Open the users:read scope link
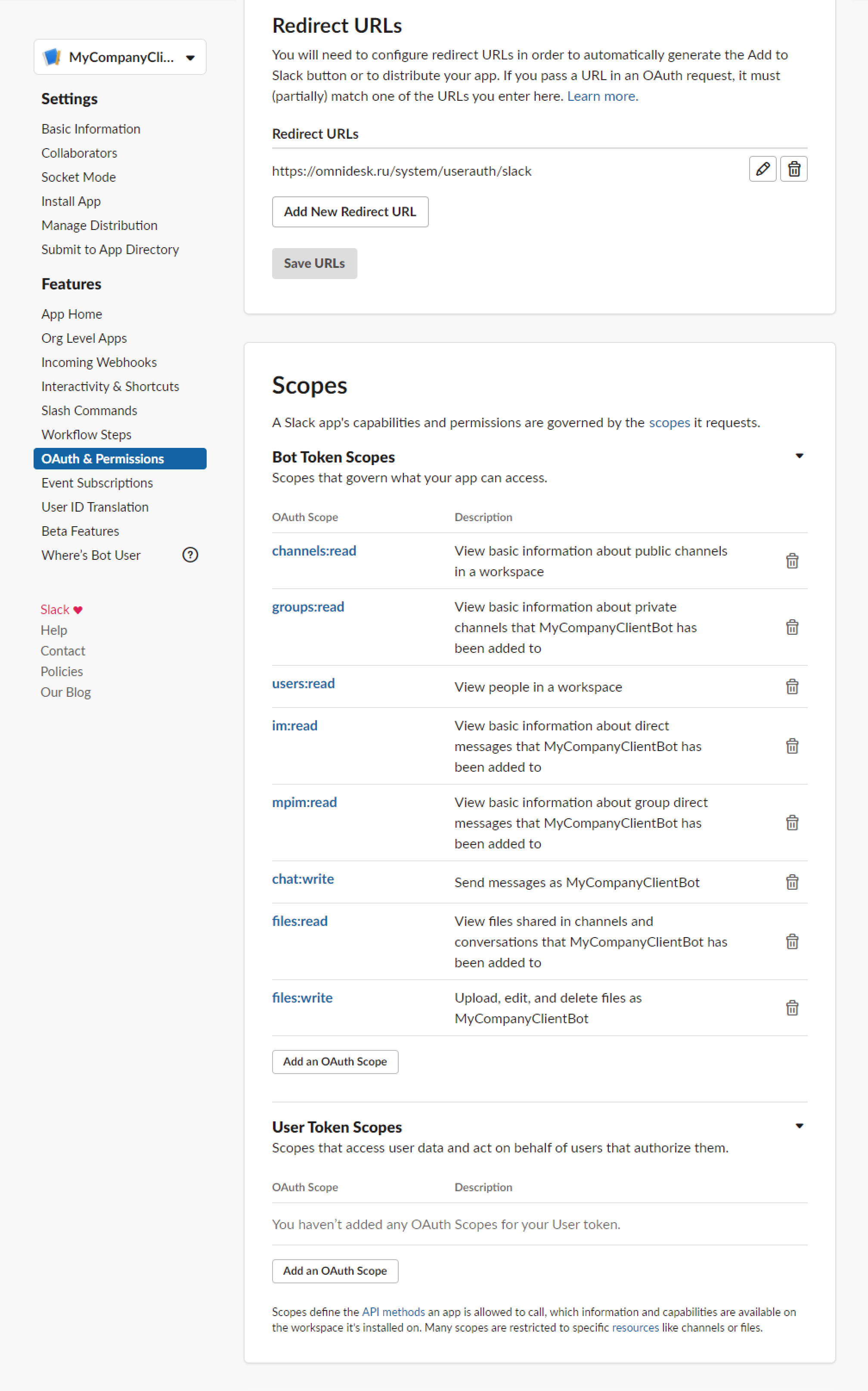The height and width of the screenshot is (1391, 868). 303,683
